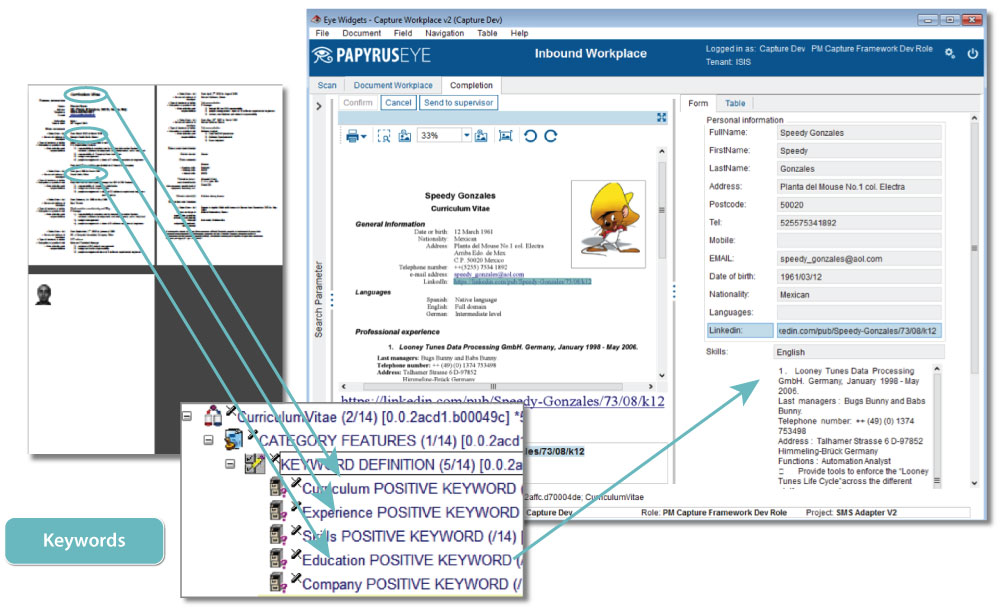Click the Date of birth field
1000x608 pixels.
[x=858, y=277]
